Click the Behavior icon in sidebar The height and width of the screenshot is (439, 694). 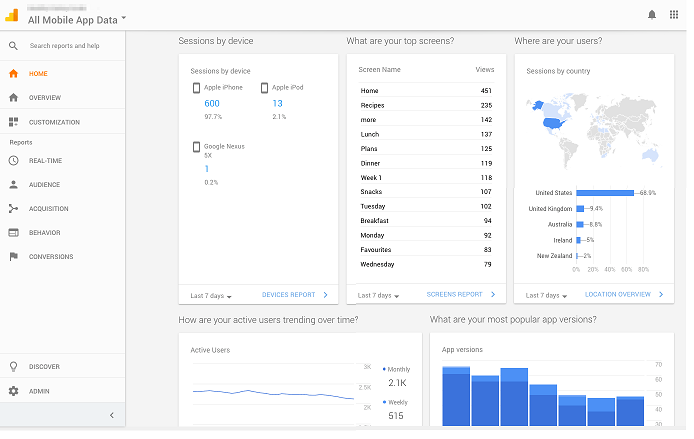[13, 233]
